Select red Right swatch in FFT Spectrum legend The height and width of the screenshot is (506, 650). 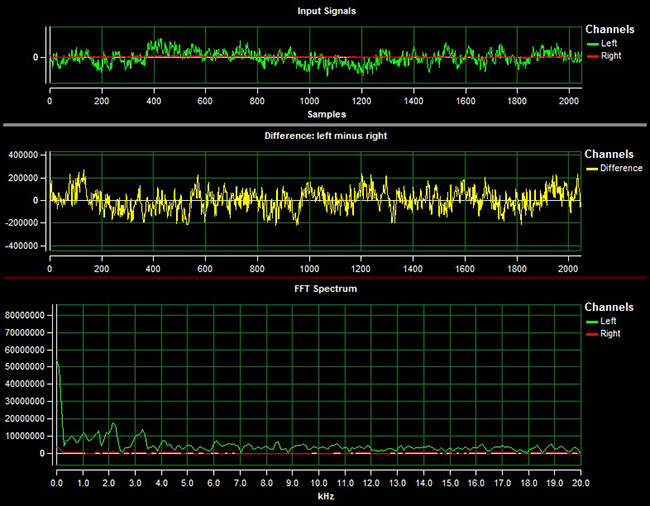[x=592, y=334]
